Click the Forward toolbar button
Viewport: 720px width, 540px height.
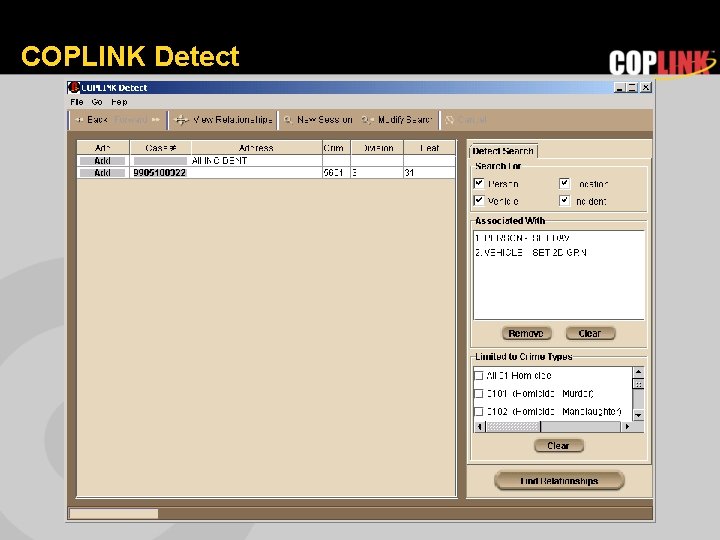(137, 120)
